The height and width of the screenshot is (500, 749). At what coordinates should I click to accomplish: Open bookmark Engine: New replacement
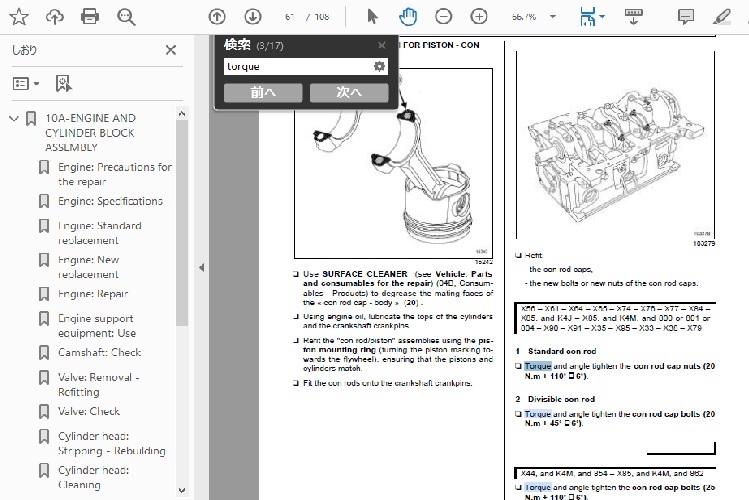coord(88,266)
